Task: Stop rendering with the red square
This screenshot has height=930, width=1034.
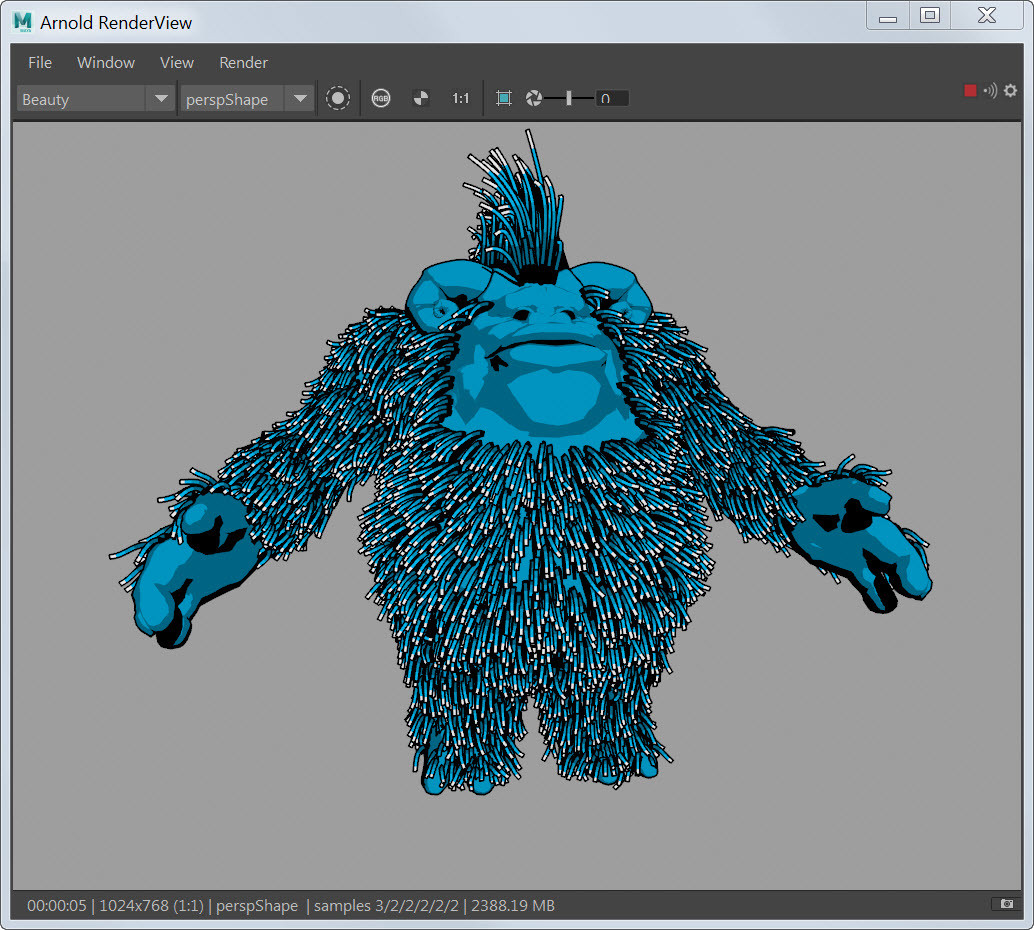Action: click(970, 91)
